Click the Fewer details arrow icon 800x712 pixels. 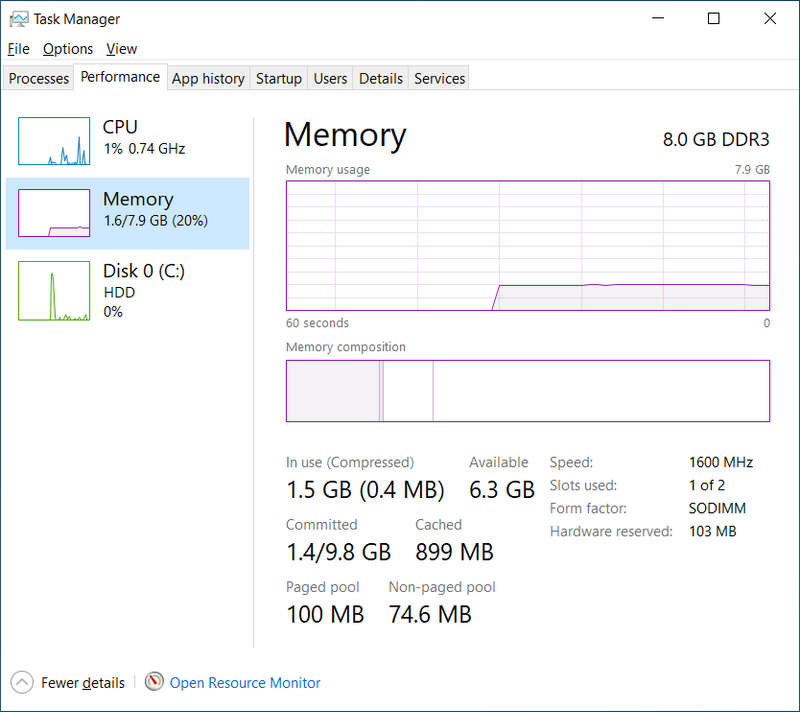[22, 682]
